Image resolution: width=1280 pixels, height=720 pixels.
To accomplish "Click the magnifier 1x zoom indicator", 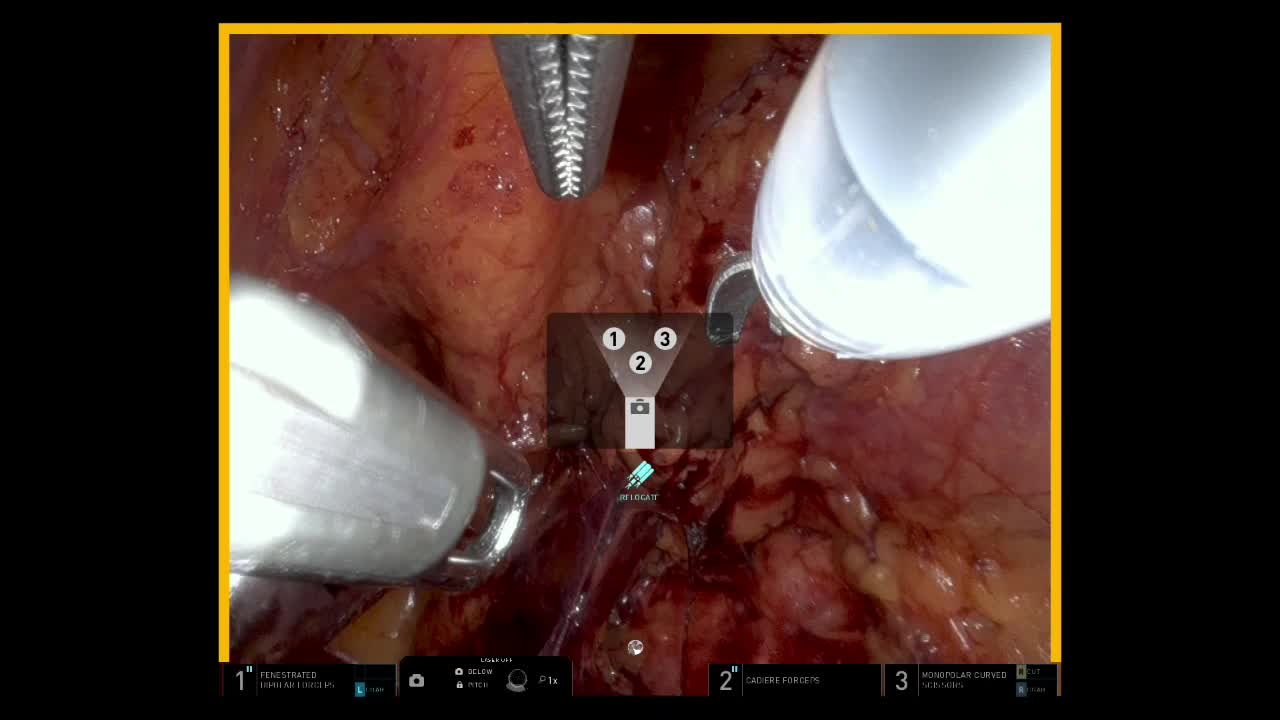I will click(548, 680).
